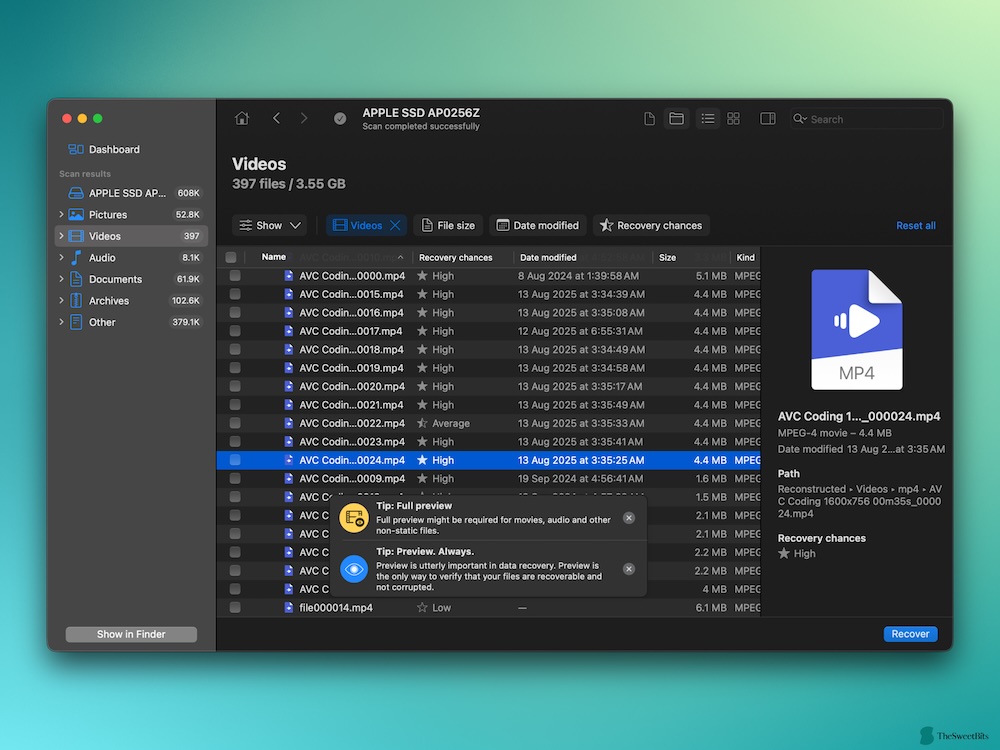
Task: Apply the Date modified filter
Action: point(538,225)
